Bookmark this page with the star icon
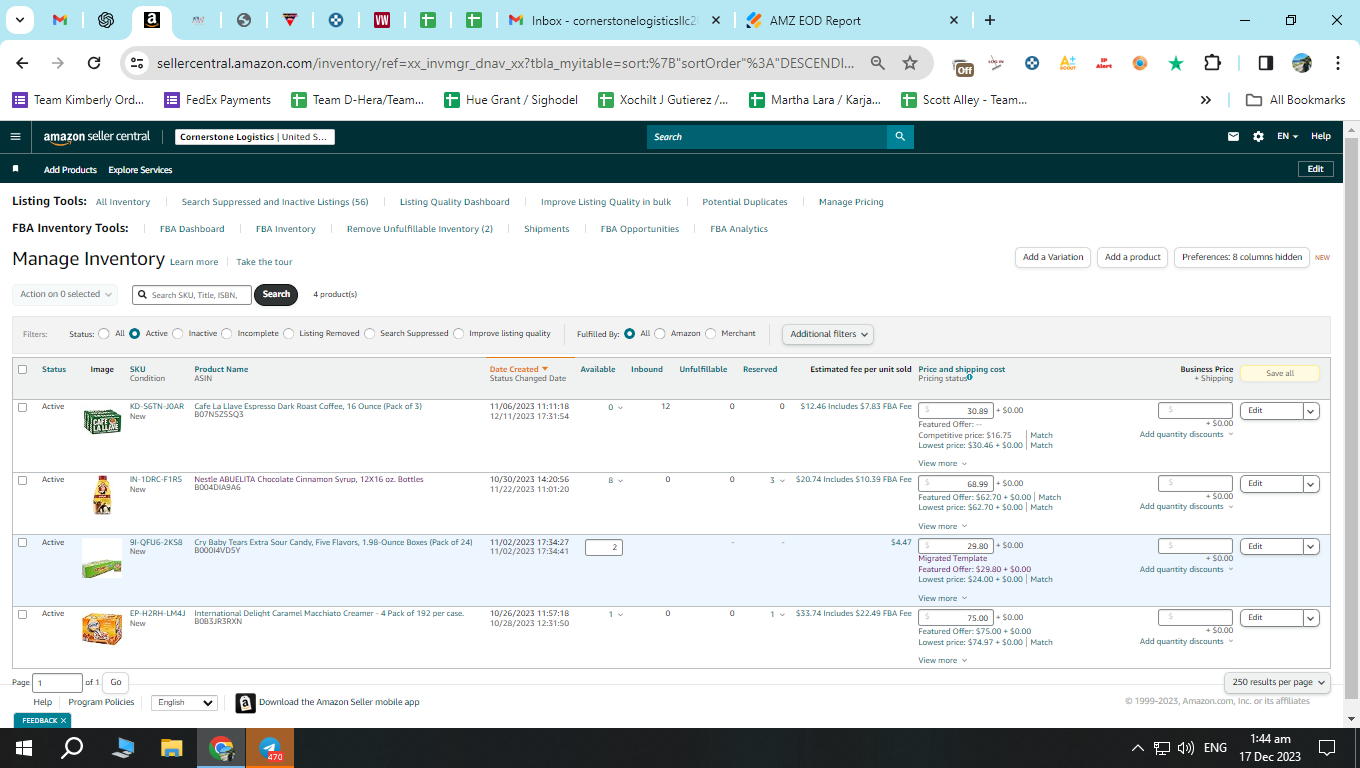 click(x=910, y=63)
